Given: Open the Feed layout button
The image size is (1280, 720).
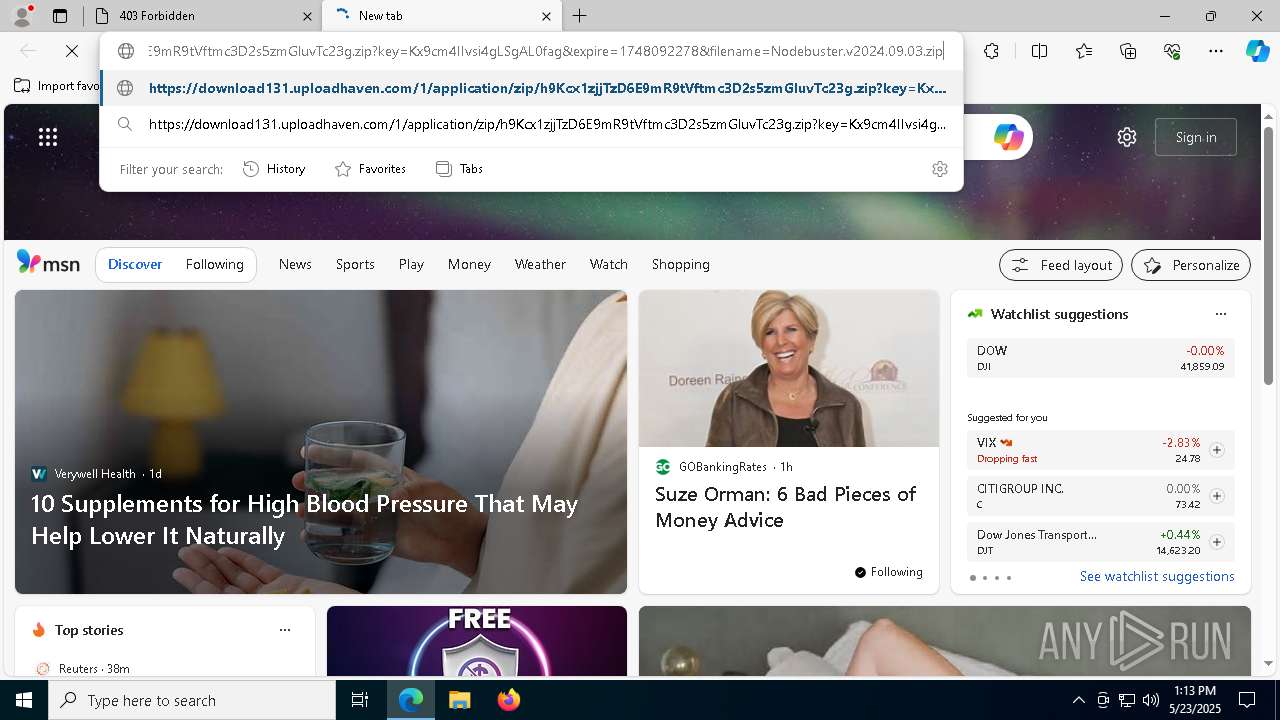Looking at the screenshot, I should coord(1061,265).
